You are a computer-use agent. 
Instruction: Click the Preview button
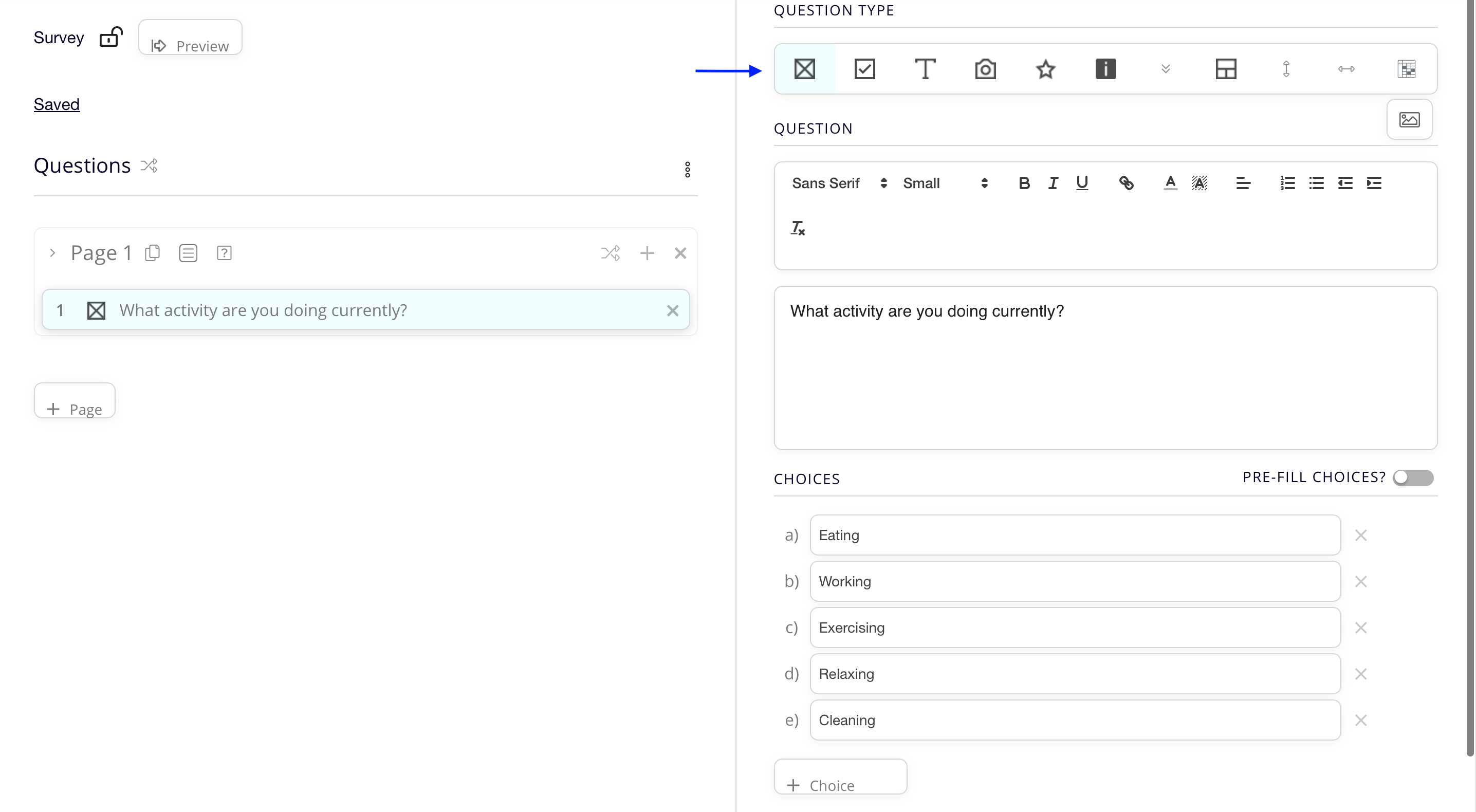[190, 39]
